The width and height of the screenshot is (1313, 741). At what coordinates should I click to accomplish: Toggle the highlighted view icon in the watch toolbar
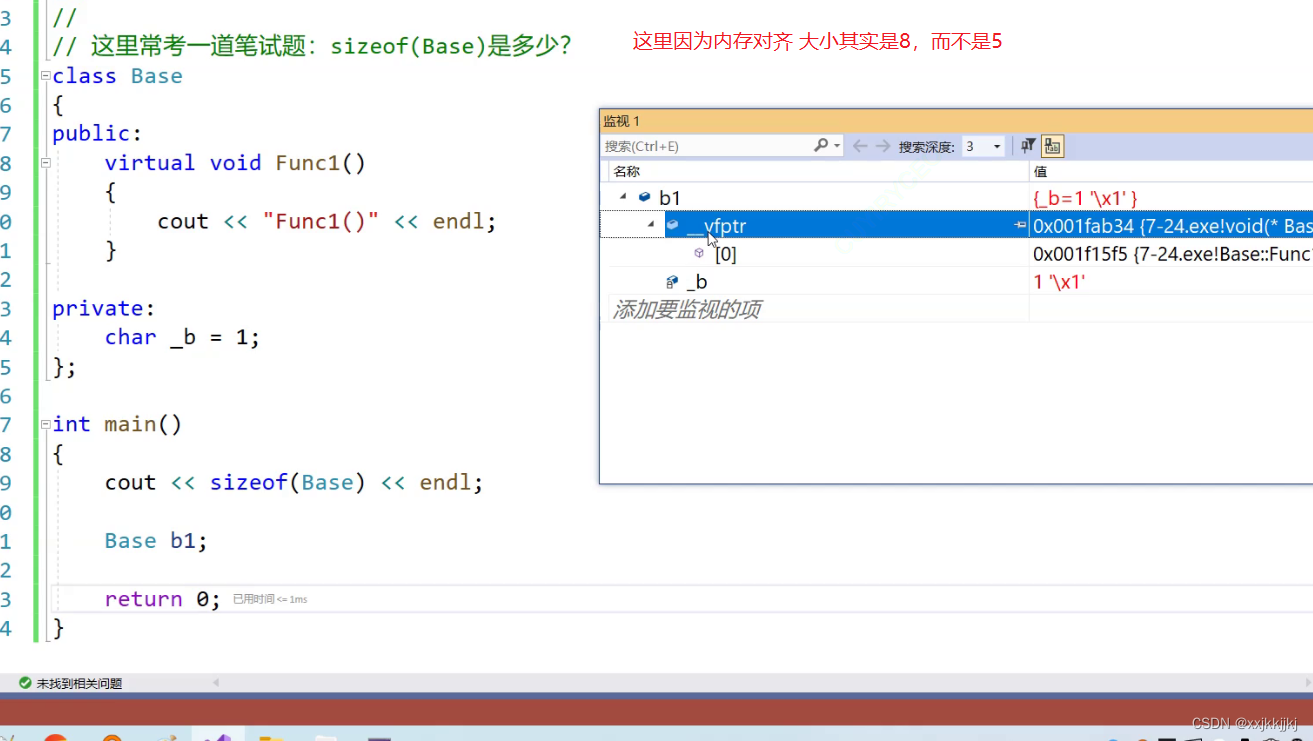tap(1052, 146)
